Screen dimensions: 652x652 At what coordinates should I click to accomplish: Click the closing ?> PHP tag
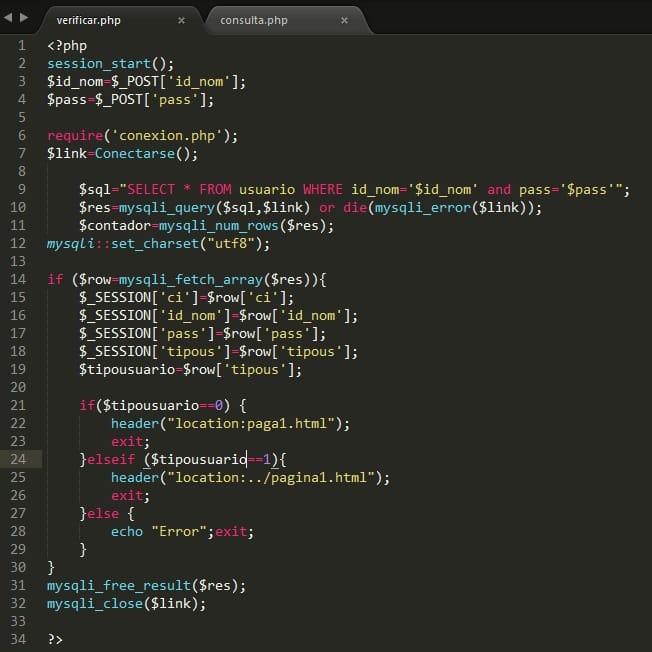55,639
